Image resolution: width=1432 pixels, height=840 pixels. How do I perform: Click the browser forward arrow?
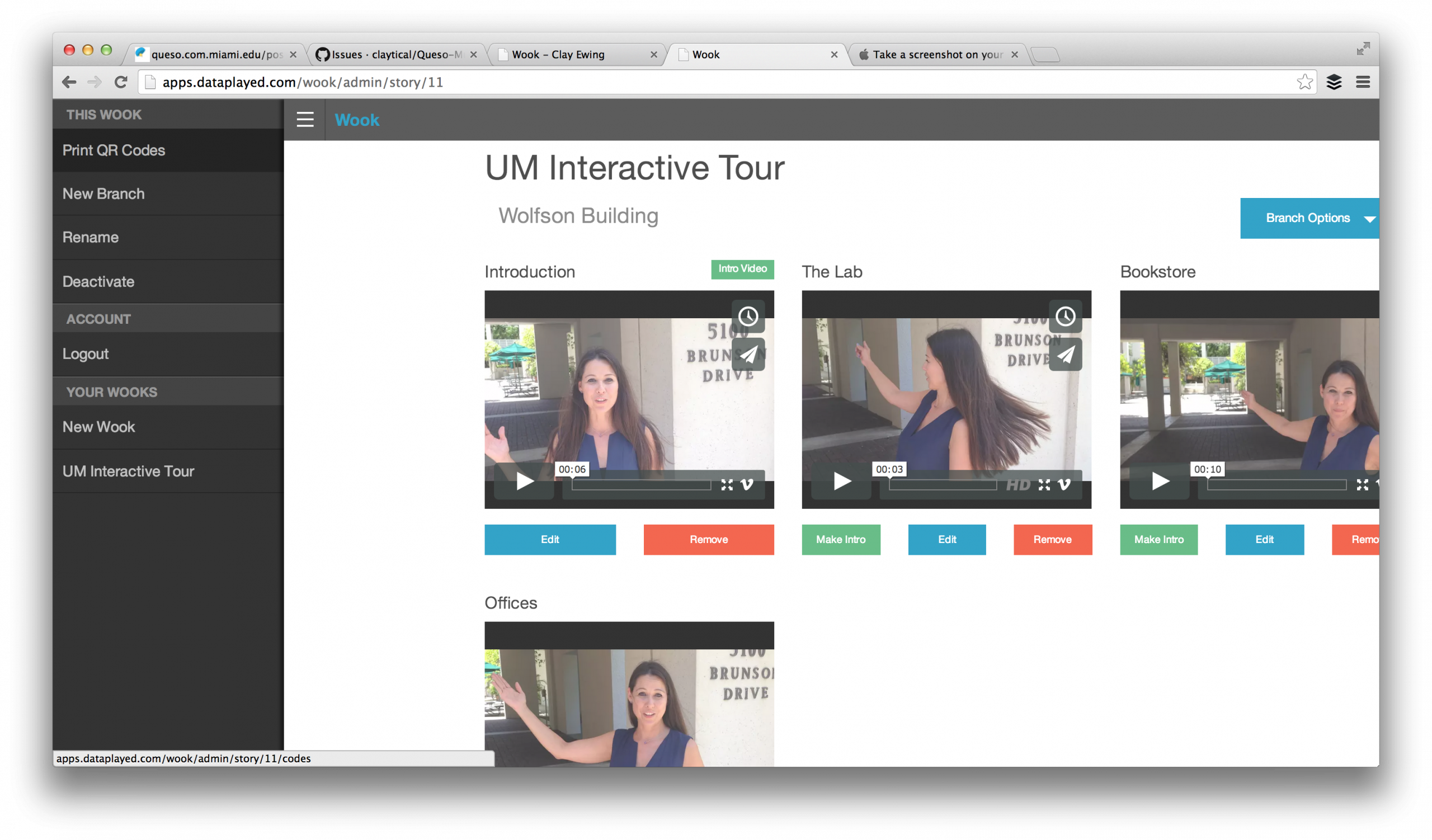95,82
